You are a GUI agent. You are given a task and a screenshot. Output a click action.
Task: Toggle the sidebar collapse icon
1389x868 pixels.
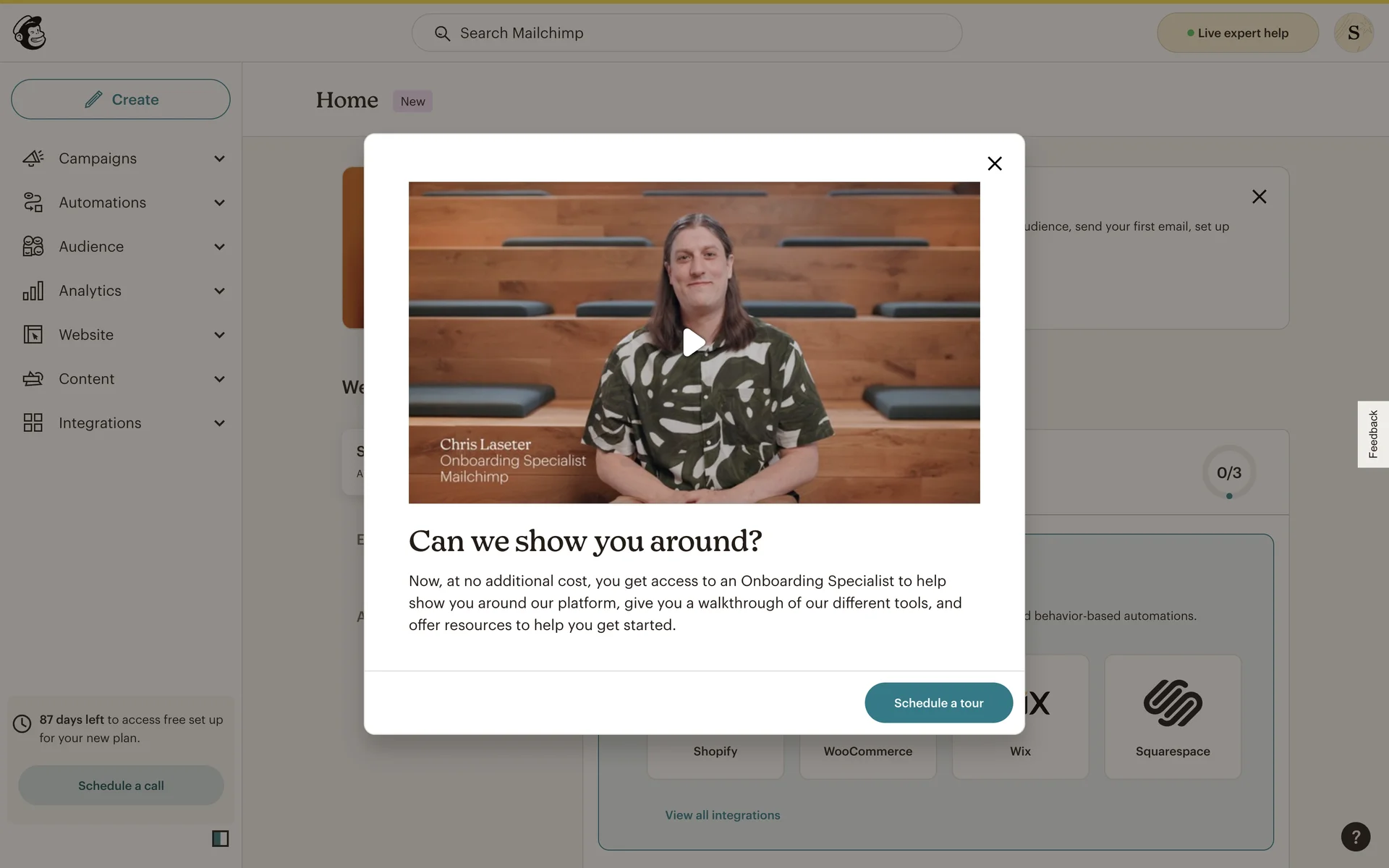tap(220, 838)
